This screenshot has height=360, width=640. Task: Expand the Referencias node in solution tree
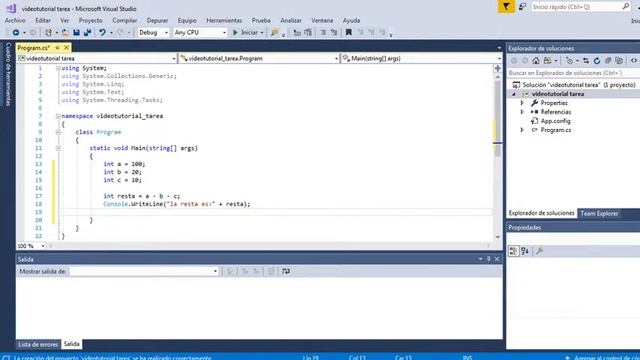click(522, 112)
